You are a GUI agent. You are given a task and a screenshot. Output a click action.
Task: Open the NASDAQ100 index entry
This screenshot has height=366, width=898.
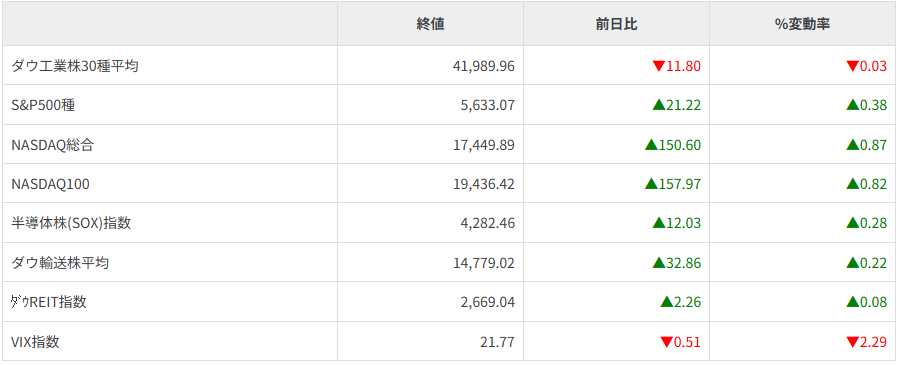(50, 184)
